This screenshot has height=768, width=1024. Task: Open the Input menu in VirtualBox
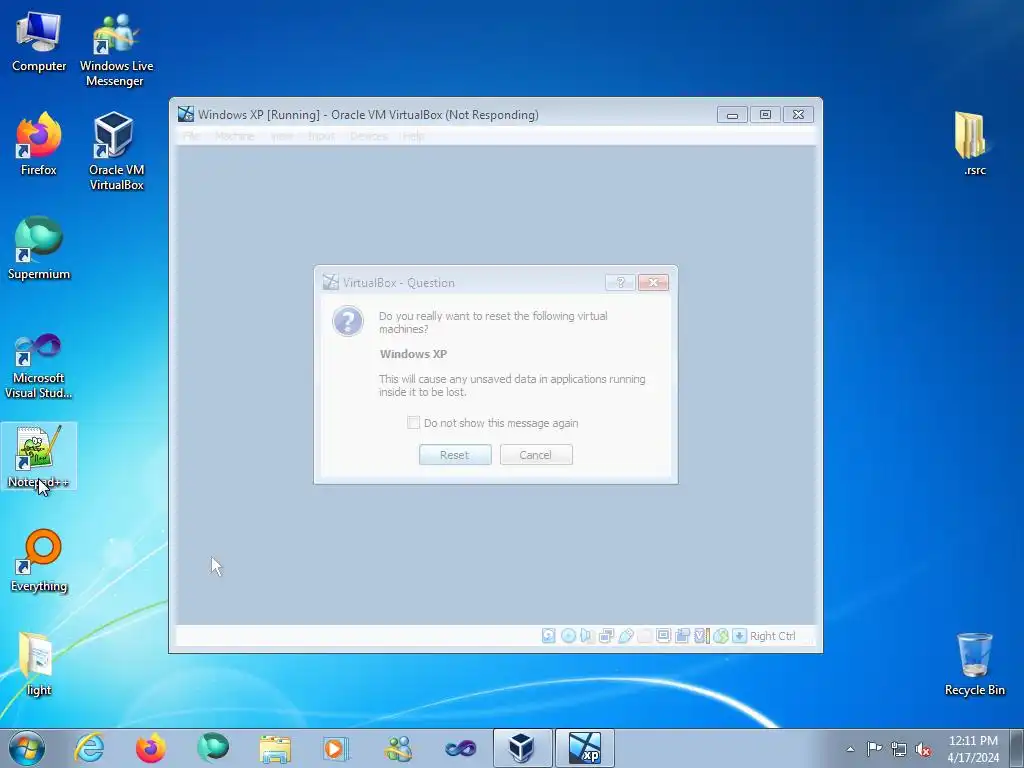click(321, 136)
